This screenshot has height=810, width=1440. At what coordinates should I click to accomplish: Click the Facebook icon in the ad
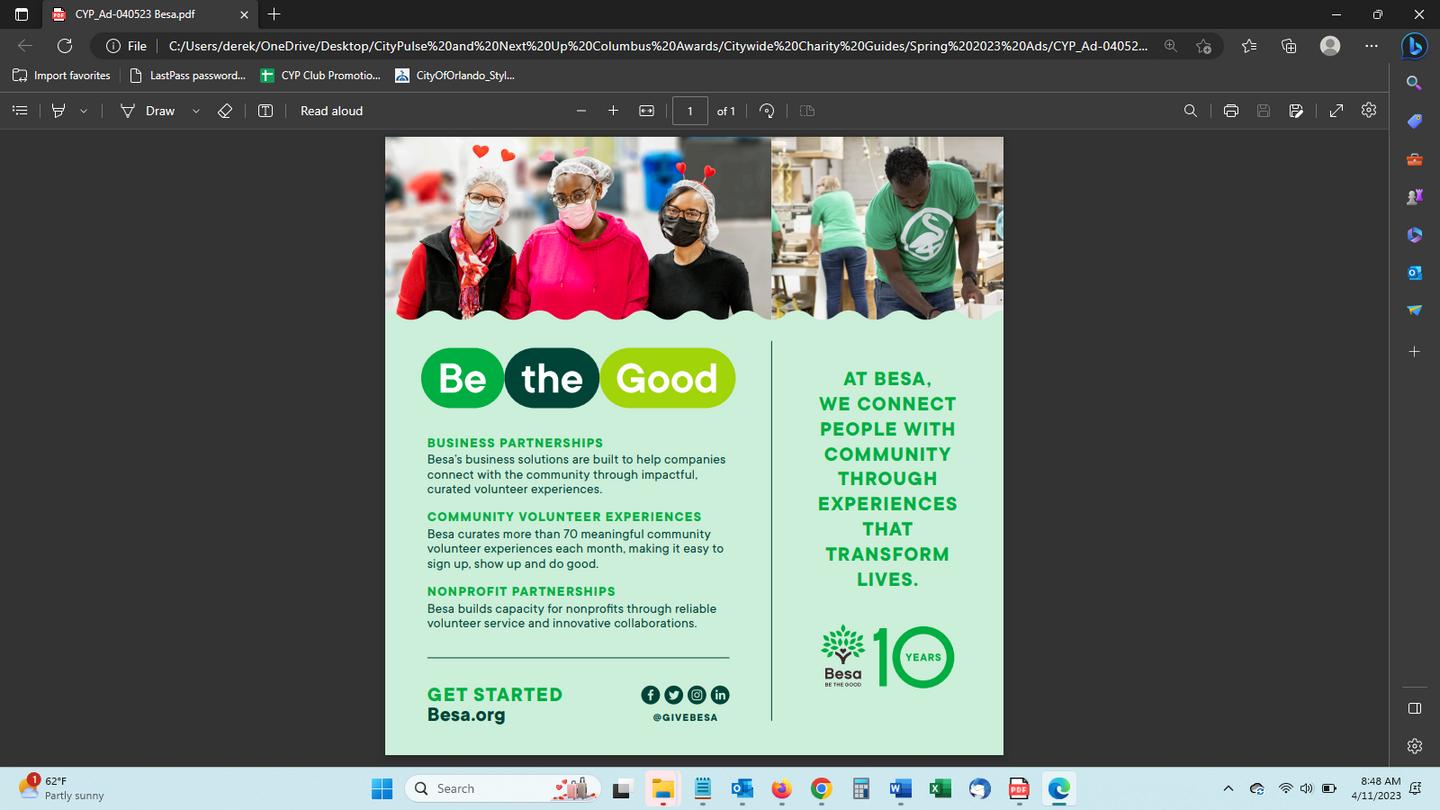tap(650, 695)
